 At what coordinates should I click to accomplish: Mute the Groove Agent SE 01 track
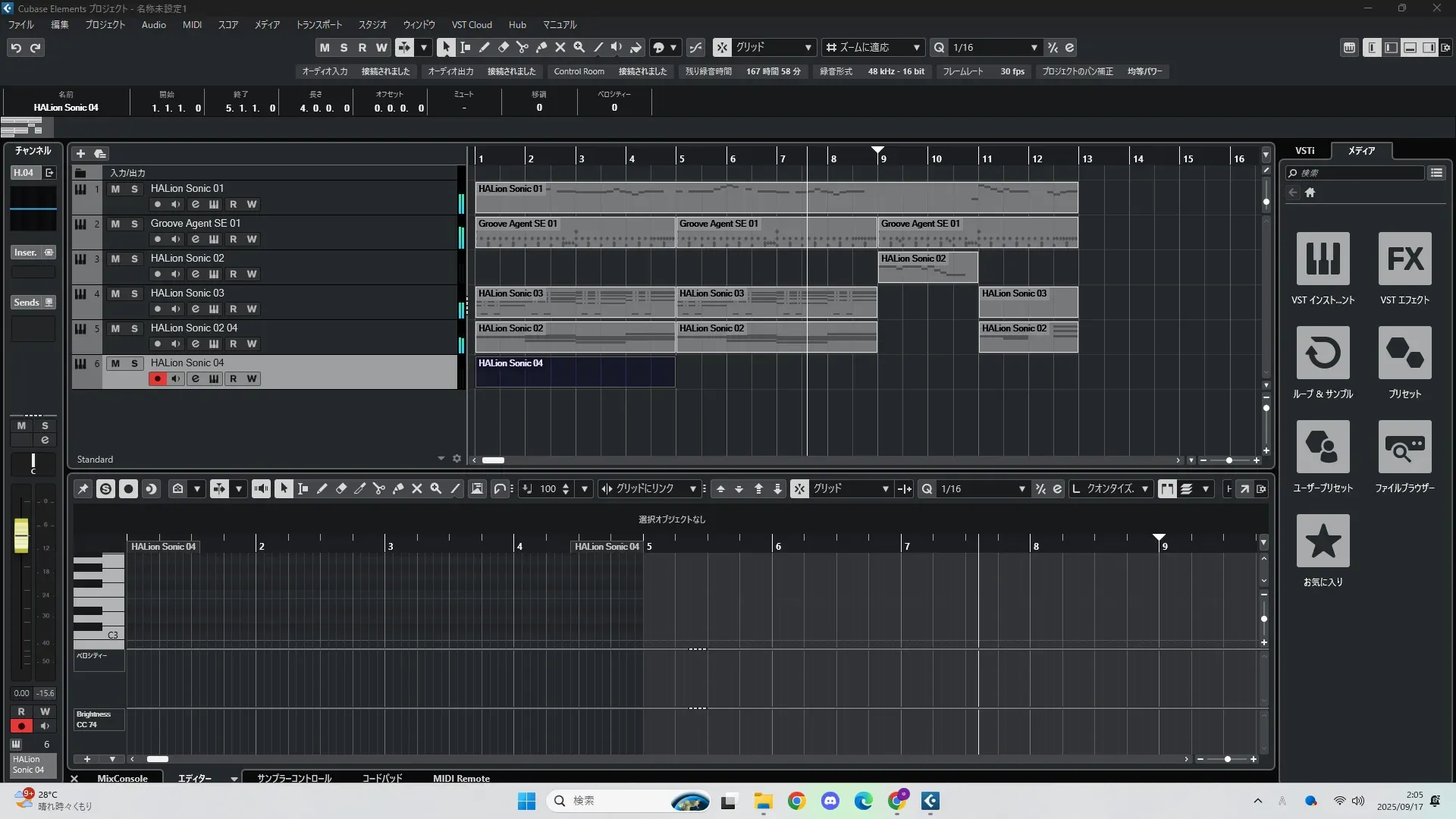click(115, 224)
